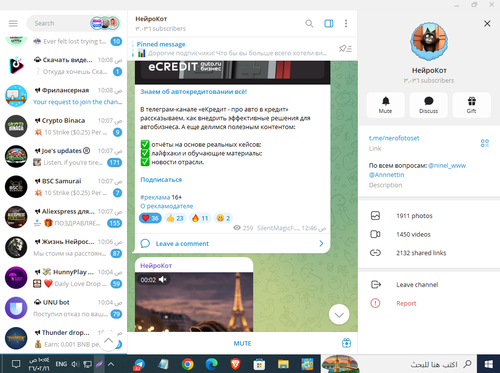
Task: Open Microsoft Edge from the taskbar
Action: tap(211, 364)
